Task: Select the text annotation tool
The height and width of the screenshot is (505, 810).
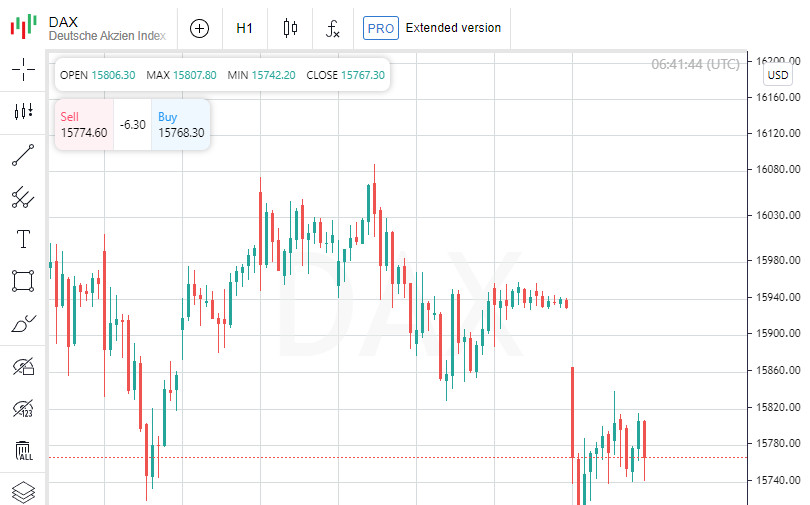Action: click(x=23, y=239)
